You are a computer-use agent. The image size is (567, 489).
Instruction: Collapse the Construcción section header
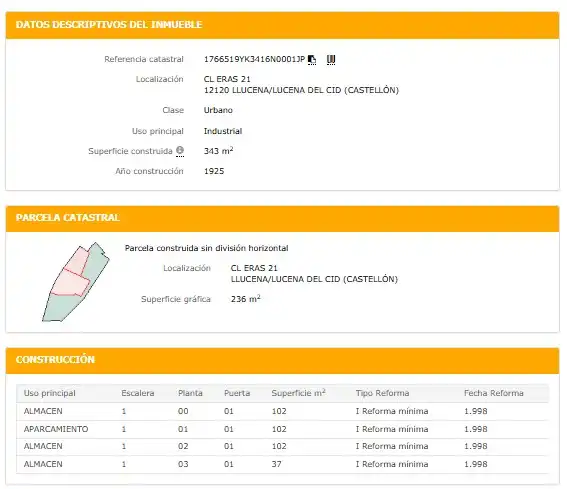(282, 360)
